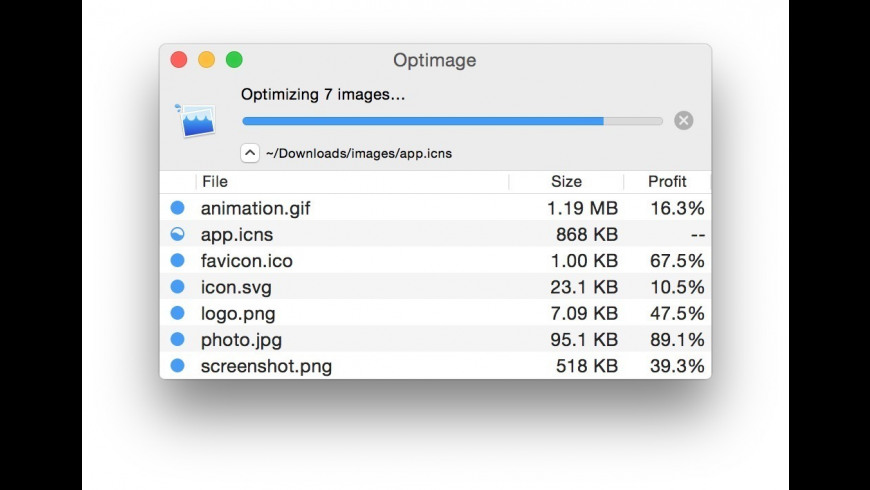Click the status dot beside logo.png

[x=178, y=313]
